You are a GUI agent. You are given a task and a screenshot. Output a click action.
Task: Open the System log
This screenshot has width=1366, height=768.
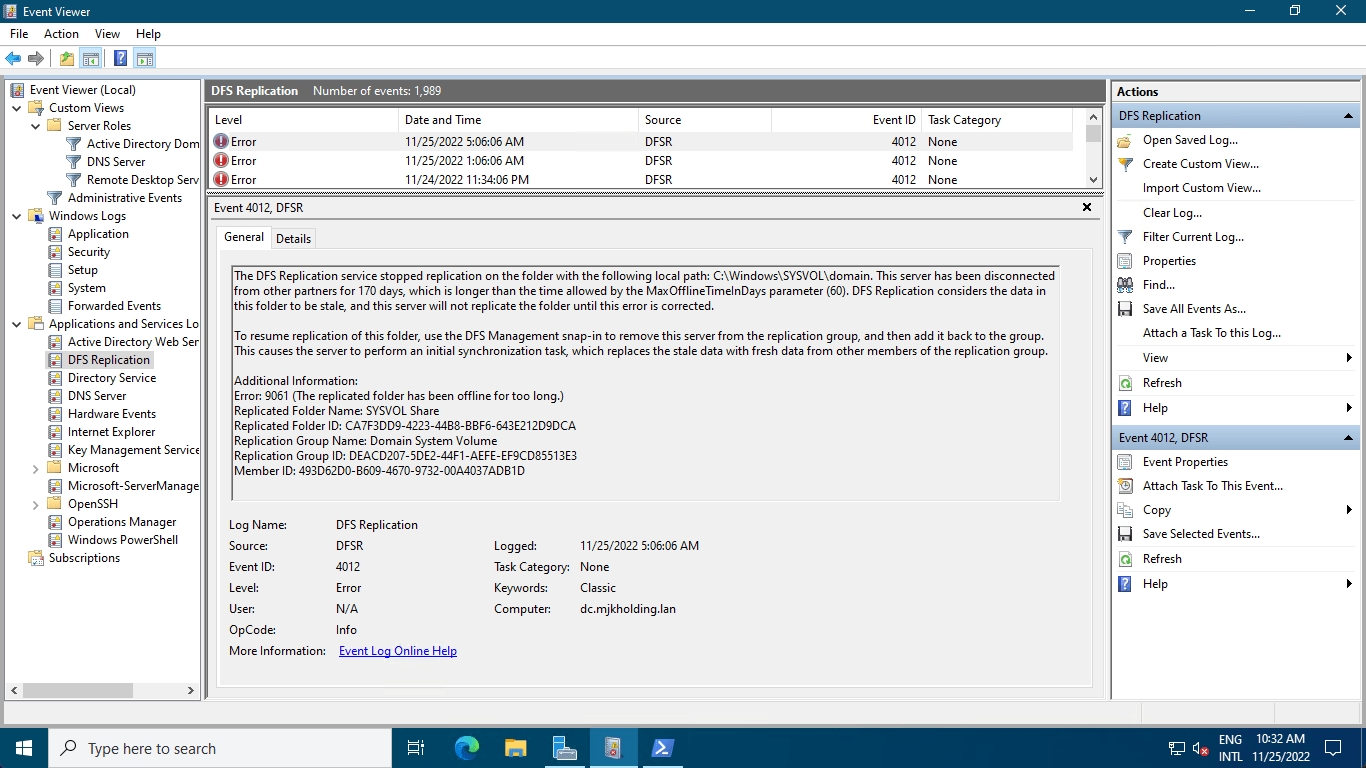coord(87,288)
